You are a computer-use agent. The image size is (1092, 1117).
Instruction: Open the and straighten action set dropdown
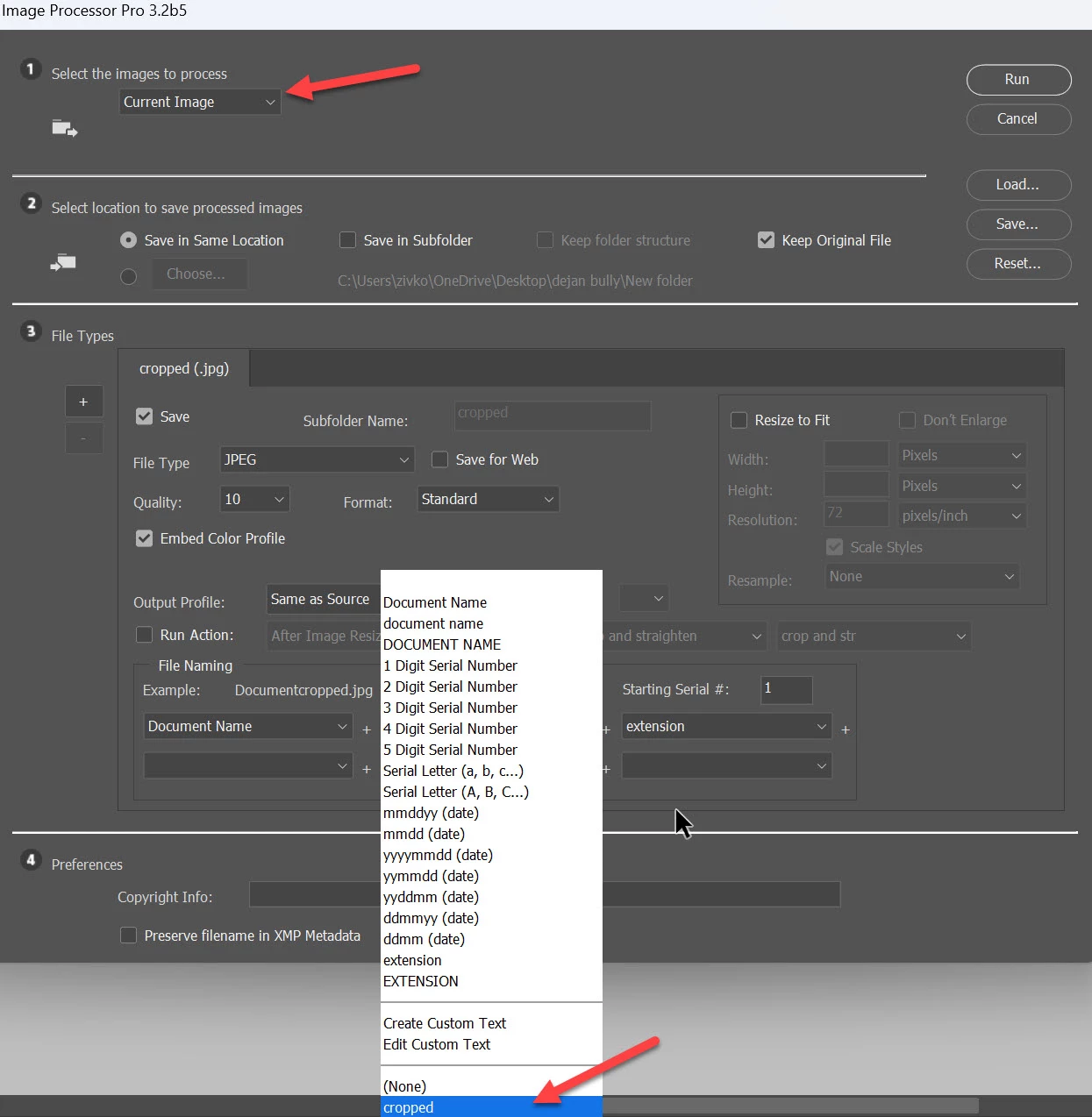pos(685,637)
